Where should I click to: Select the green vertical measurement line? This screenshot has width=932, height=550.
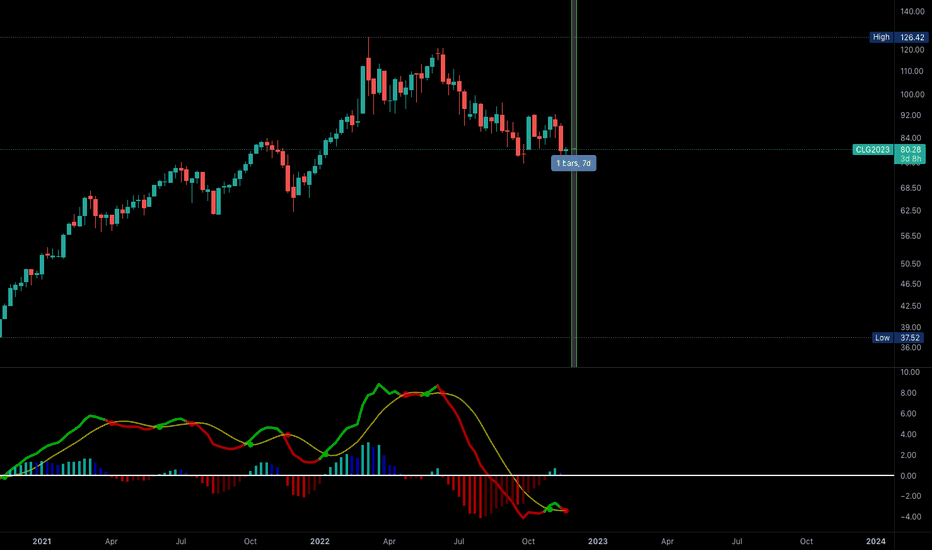[x=574, y=183]
